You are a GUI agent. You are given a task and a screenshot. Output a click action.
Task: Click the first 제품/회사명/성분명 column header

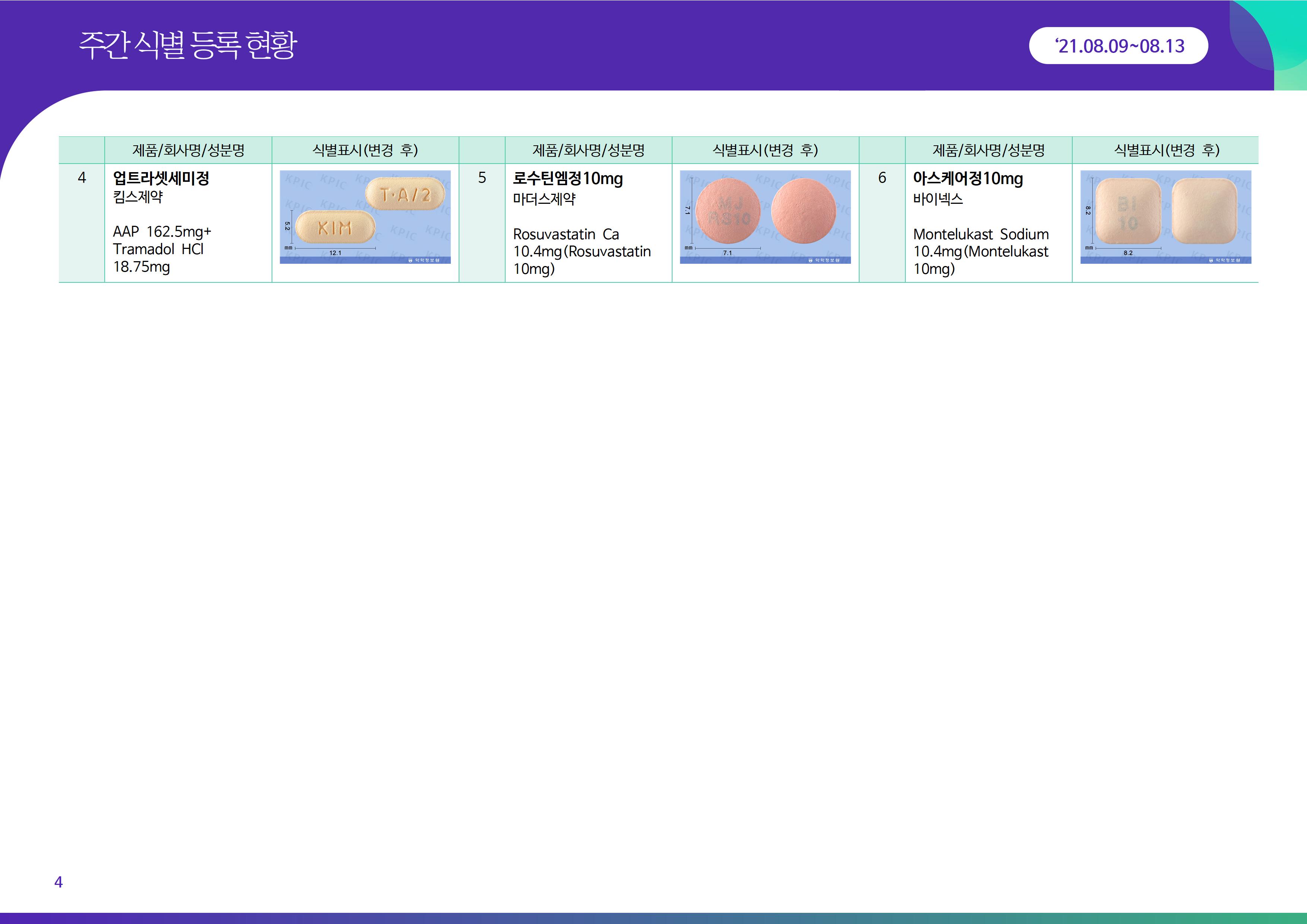tap(188, 150)
